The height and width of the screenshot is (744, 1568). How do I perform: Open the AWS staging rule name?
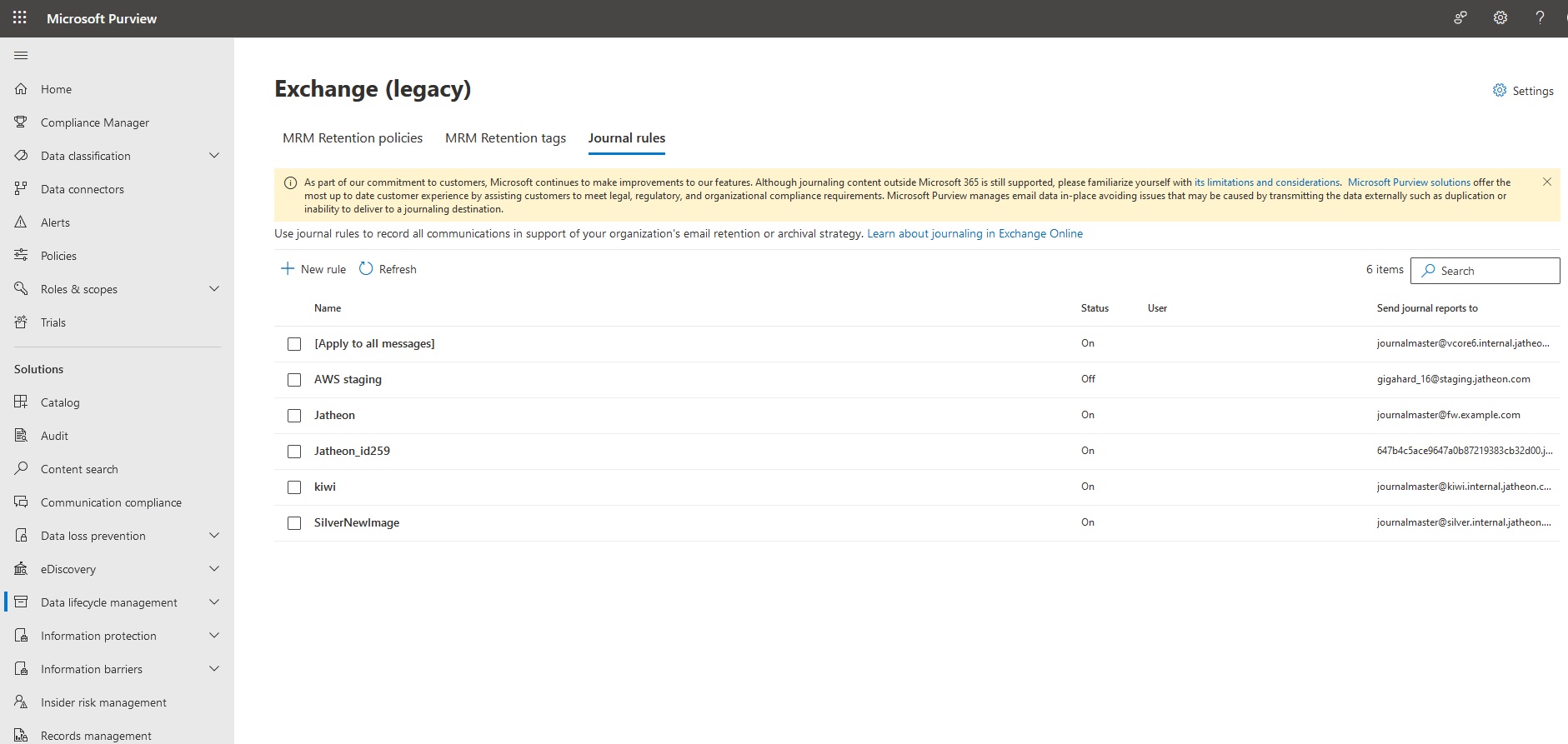pyautogui.click(x=348, y=380)
